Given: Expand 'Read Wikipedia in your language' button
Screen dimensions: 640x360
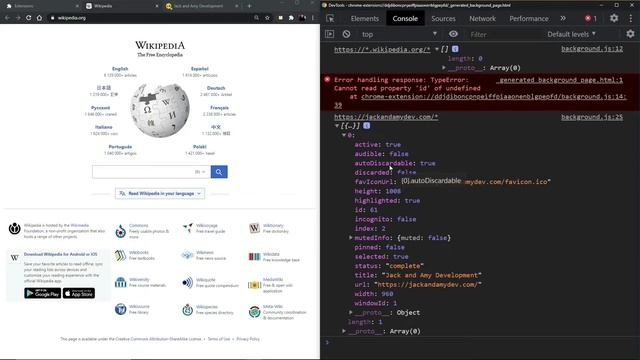Looking at the screenshot, I should tap(160, 193).
